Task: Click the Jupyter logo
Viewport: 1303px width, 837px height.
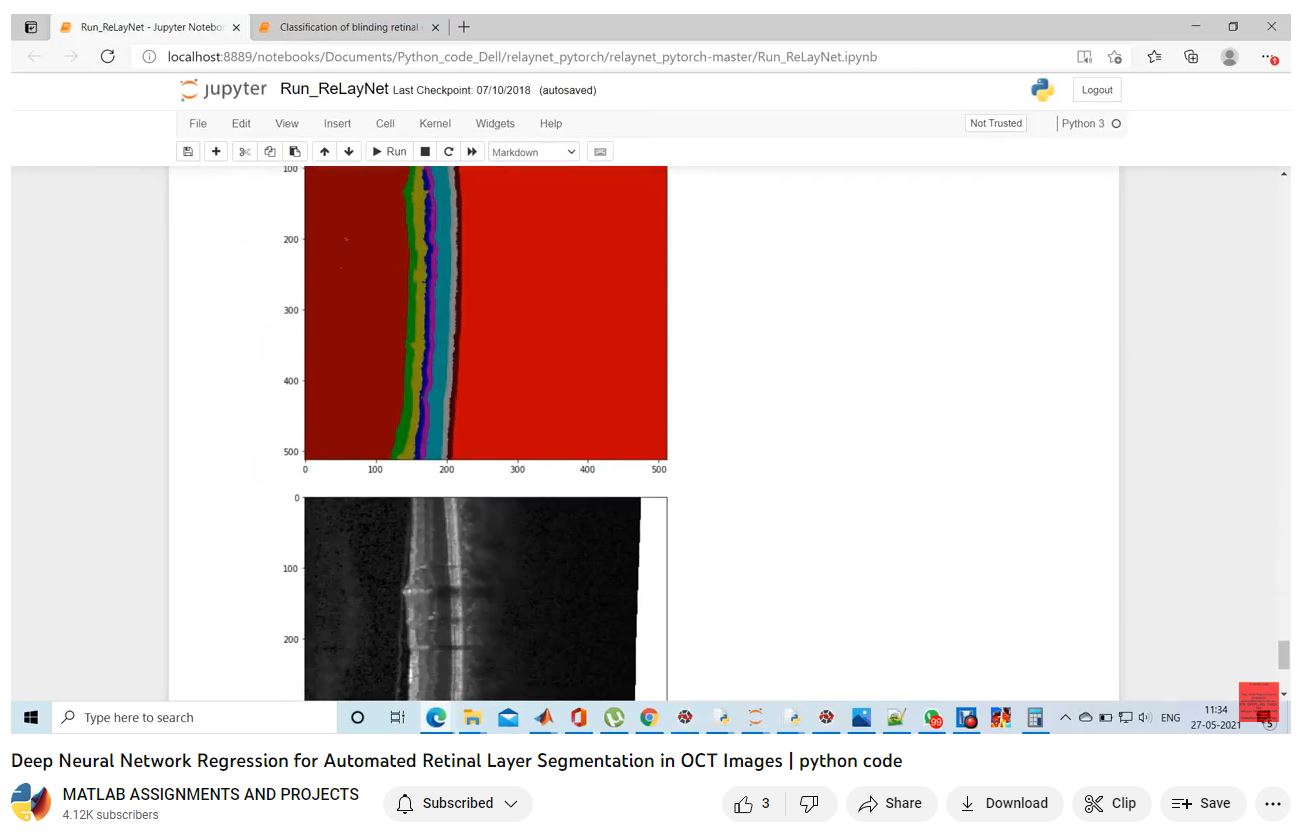Action: tap(223, 89)
